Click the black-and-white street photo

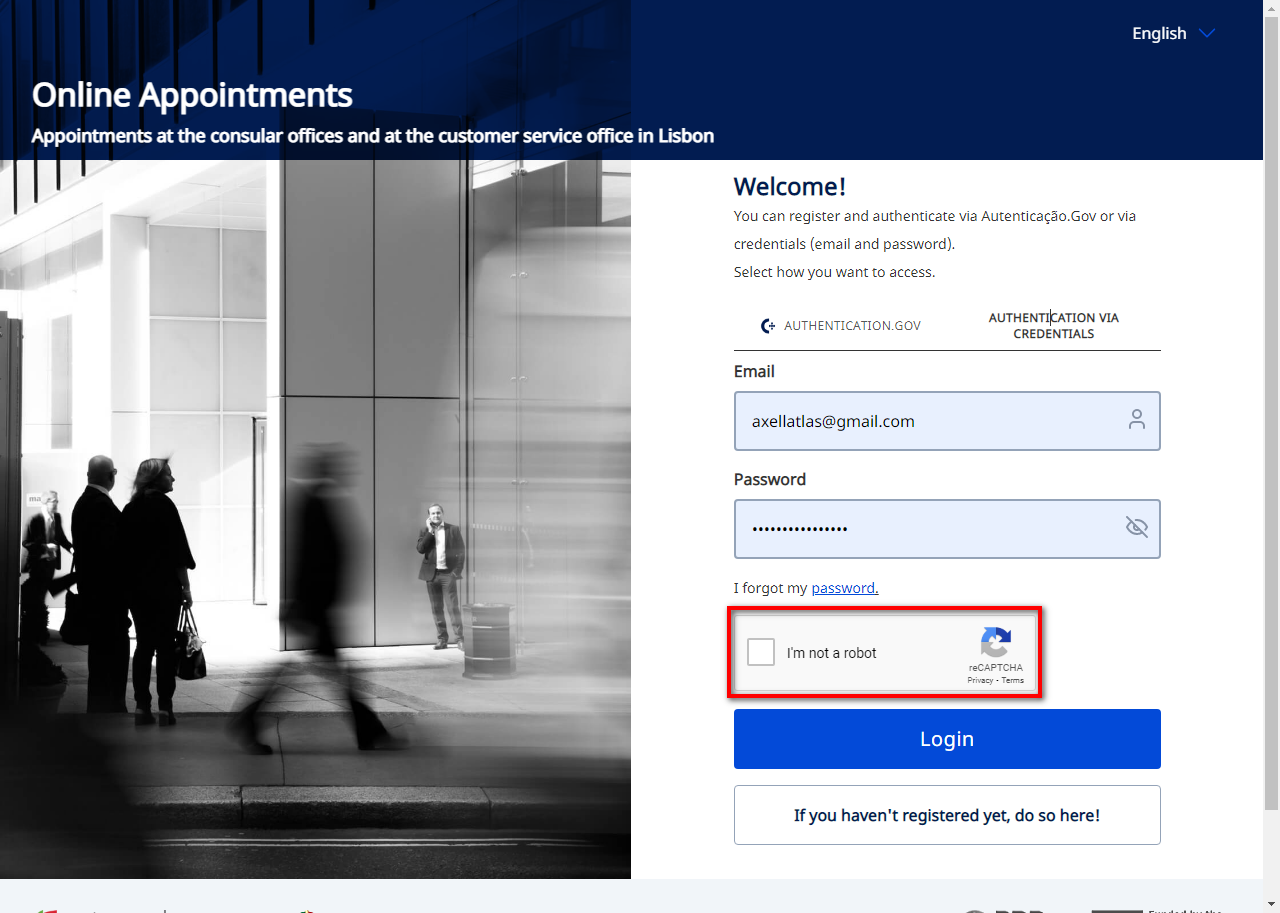(x=315, y=520)
